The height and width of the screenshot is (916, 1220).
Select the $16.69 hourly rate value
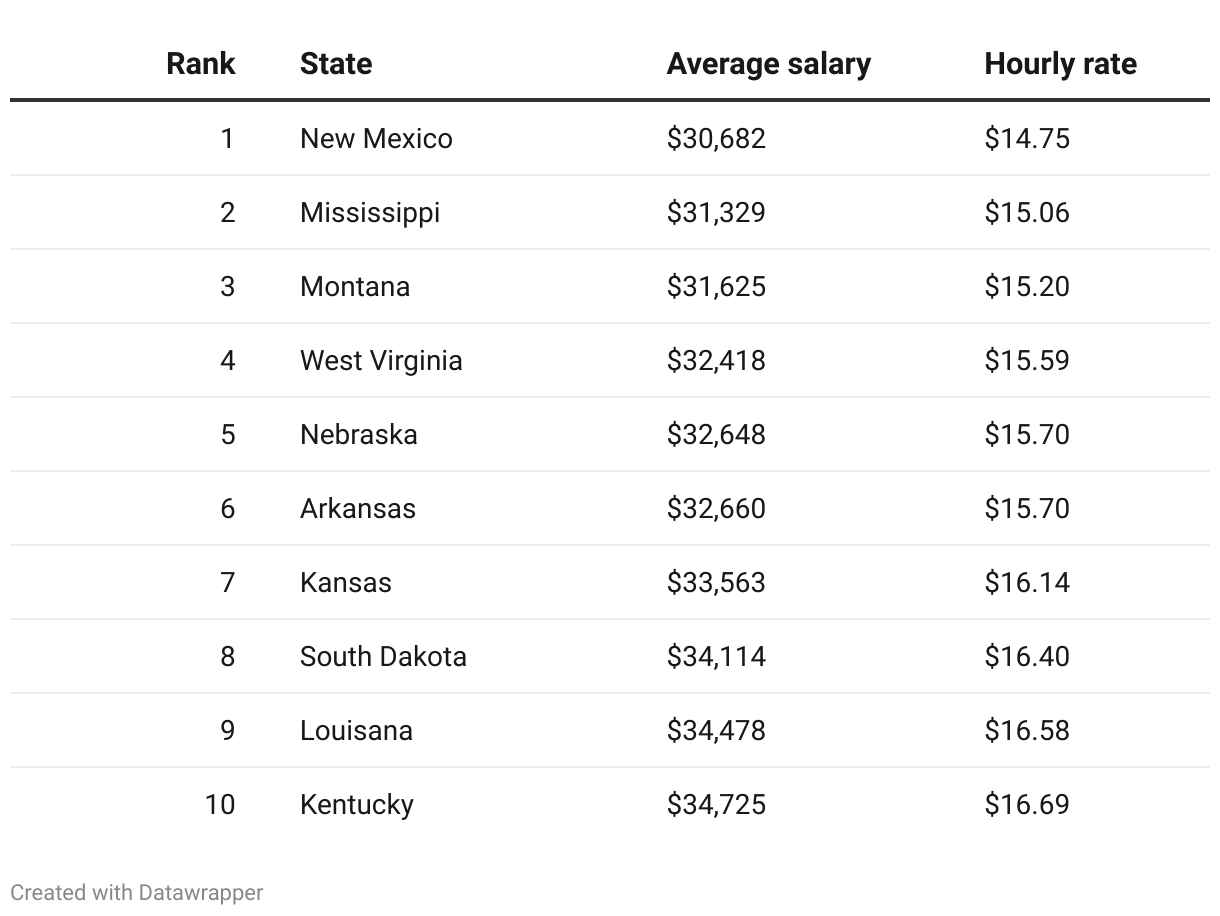1027,804
